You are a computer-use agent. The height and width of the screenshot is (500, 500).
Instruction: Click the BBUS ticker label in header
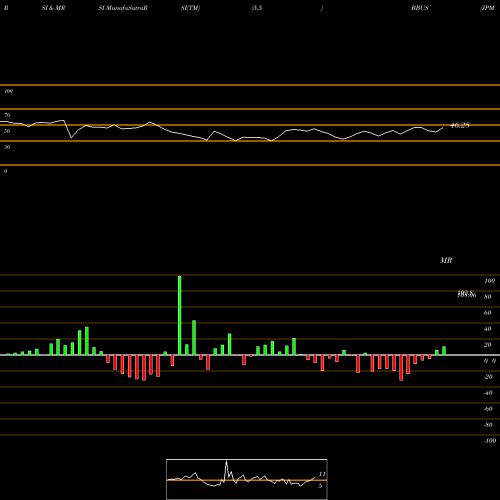420,8
